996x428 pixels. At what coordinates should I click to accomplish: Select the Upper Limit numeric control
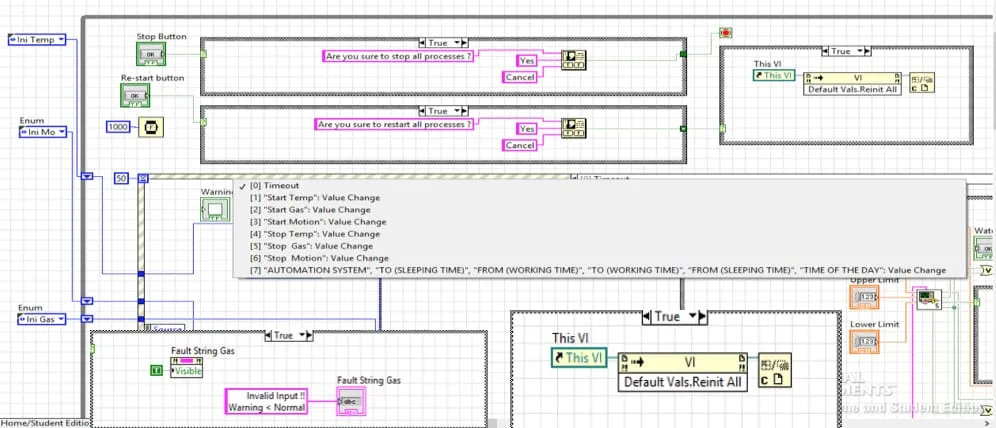coord(863,297)
